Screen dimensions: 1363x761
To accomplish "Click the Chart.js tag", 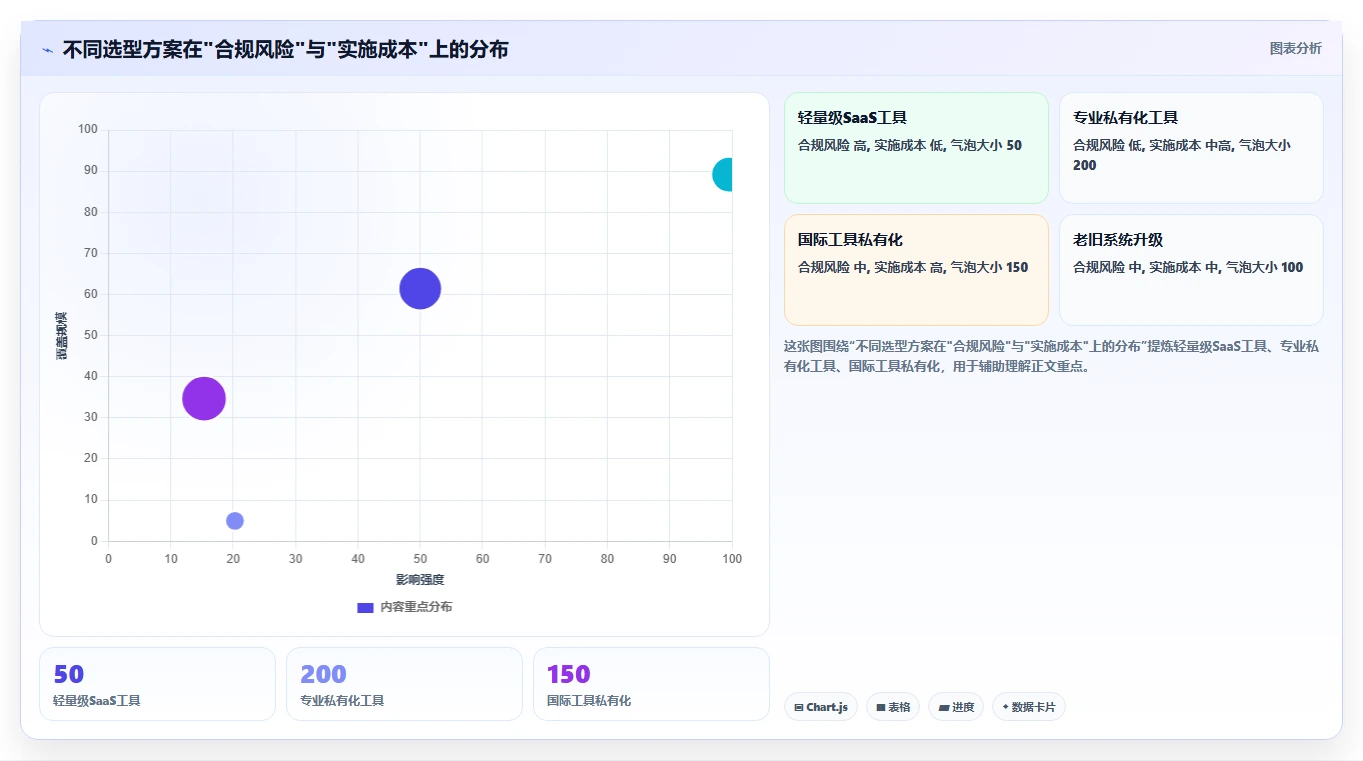I will click(x=821, y=707).
